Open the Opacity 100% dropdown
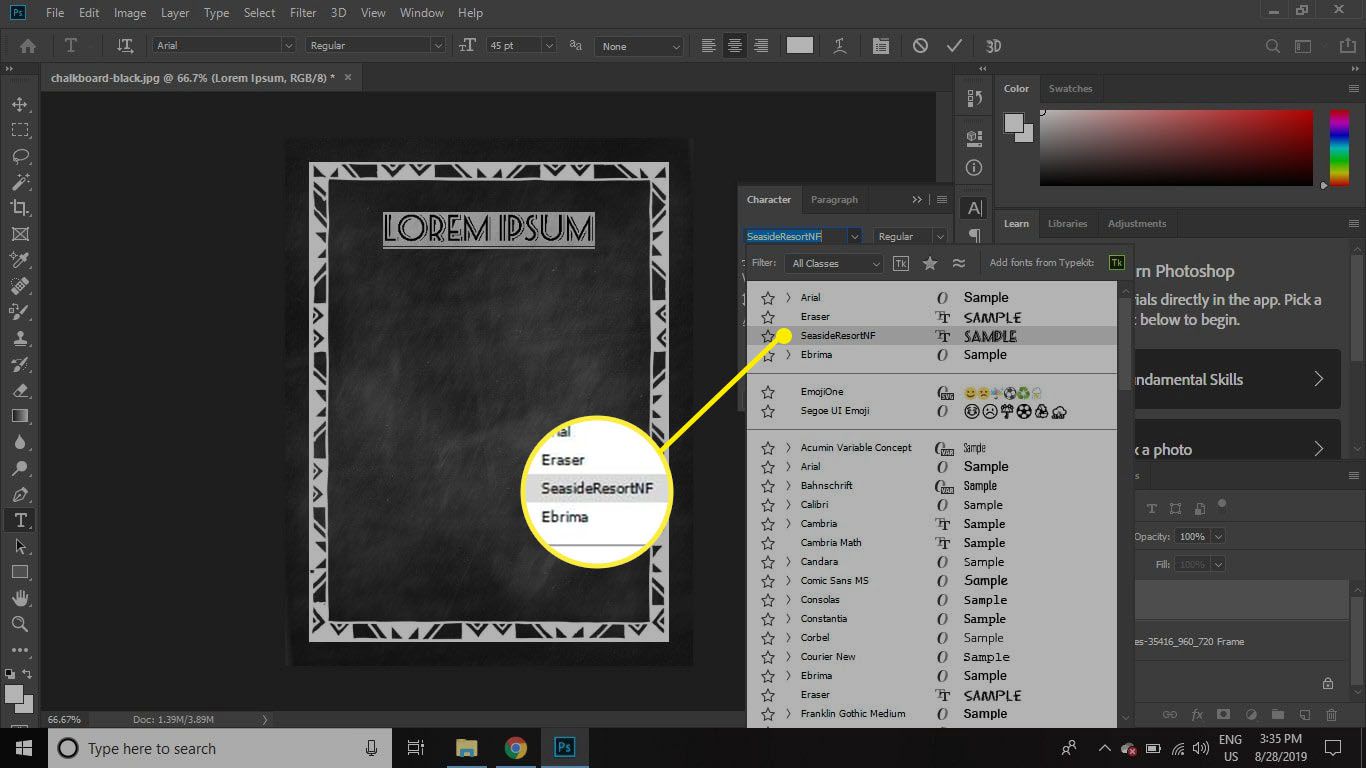 pos(1218,537)
